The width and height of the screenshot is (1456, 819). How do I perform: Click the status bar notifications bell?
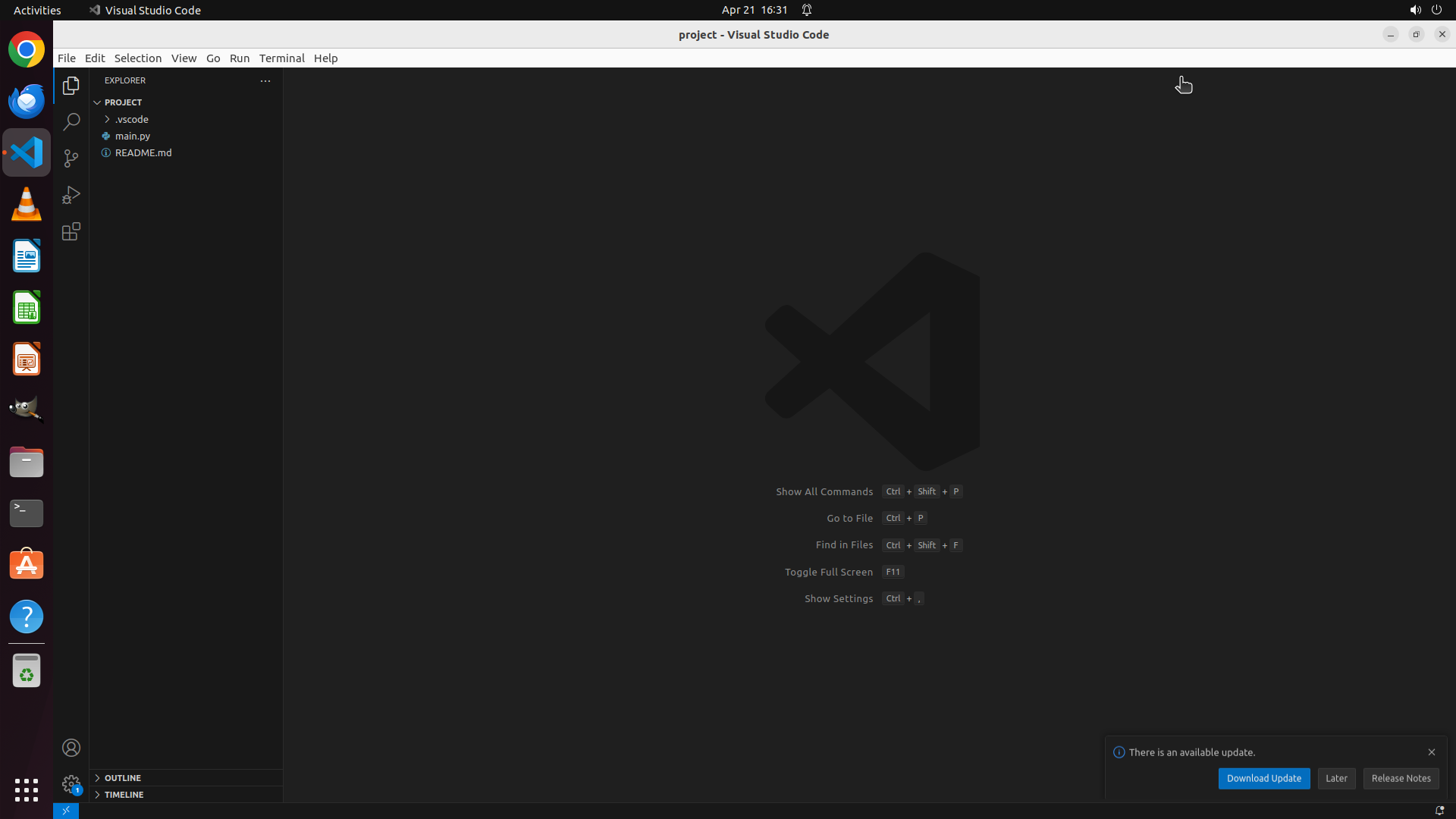pos(1439,811)
